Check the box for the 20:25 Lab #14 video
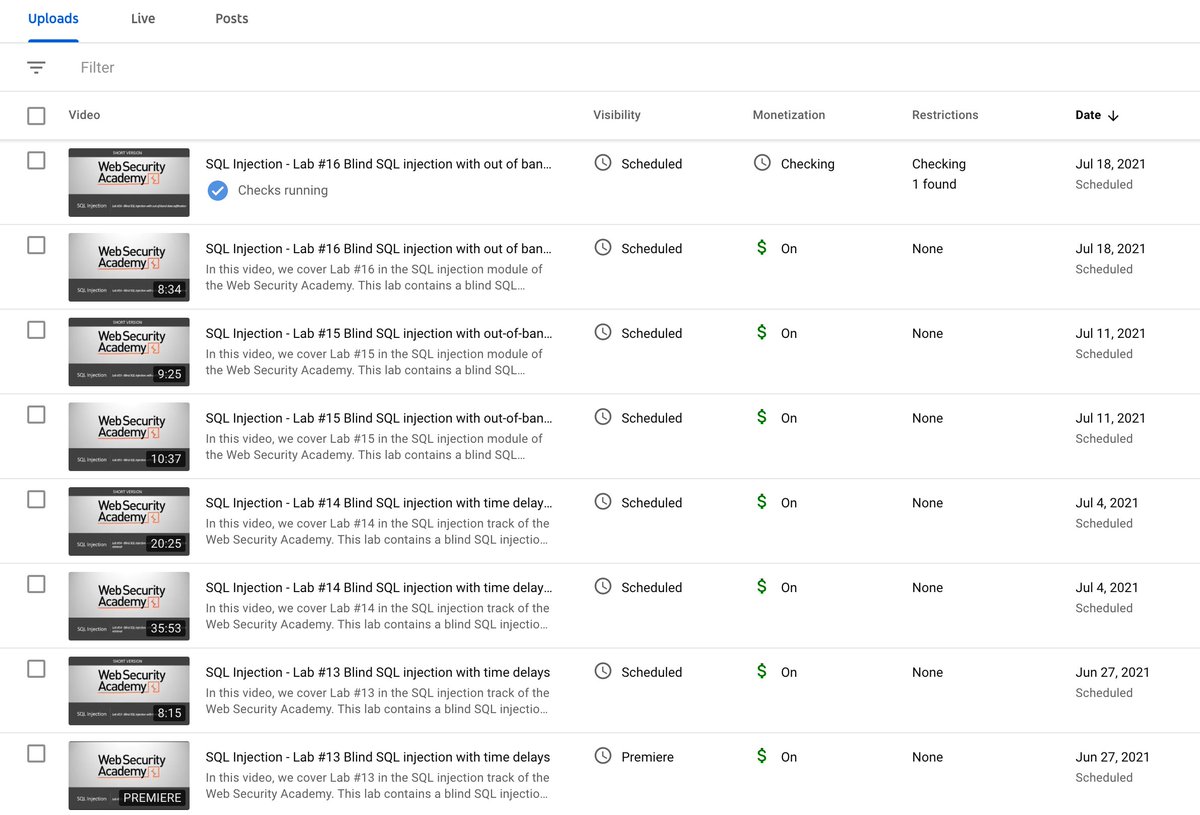The height and width of the screenshot is (815, 1200). pos(36,499)
